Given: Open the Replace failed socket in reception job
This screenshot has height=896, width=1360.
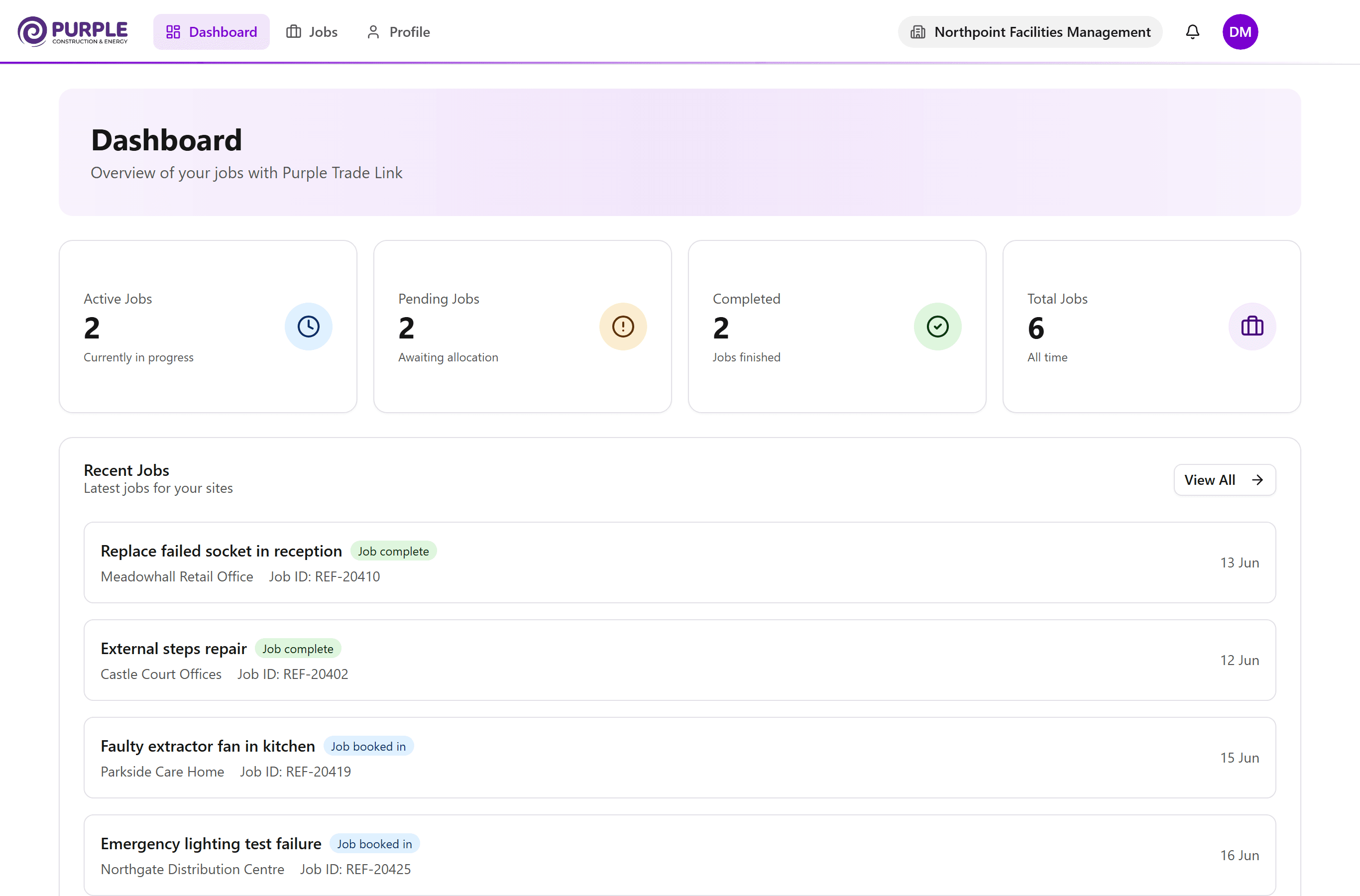Looking at the screenshot, I should (680, 563).
